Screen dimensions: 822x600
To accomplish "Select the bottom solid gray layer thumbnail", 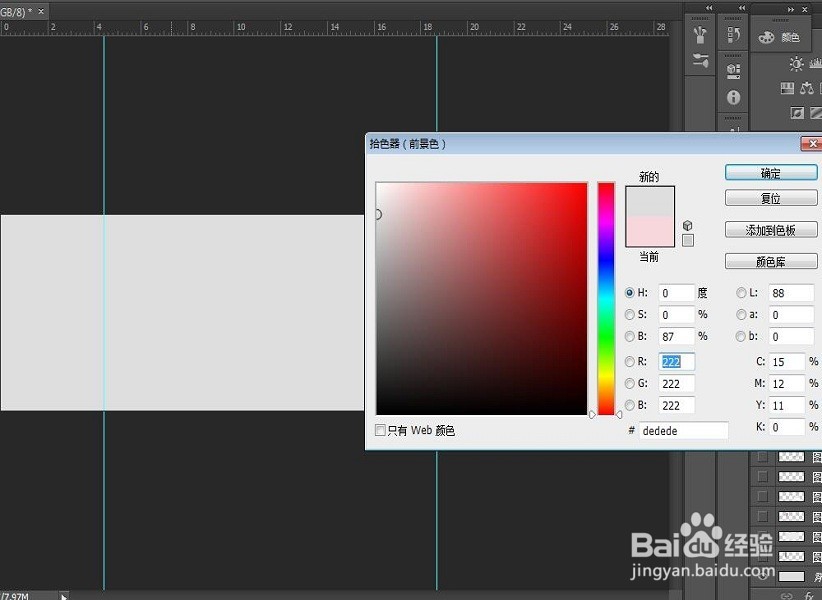I will tap(791, 576).
